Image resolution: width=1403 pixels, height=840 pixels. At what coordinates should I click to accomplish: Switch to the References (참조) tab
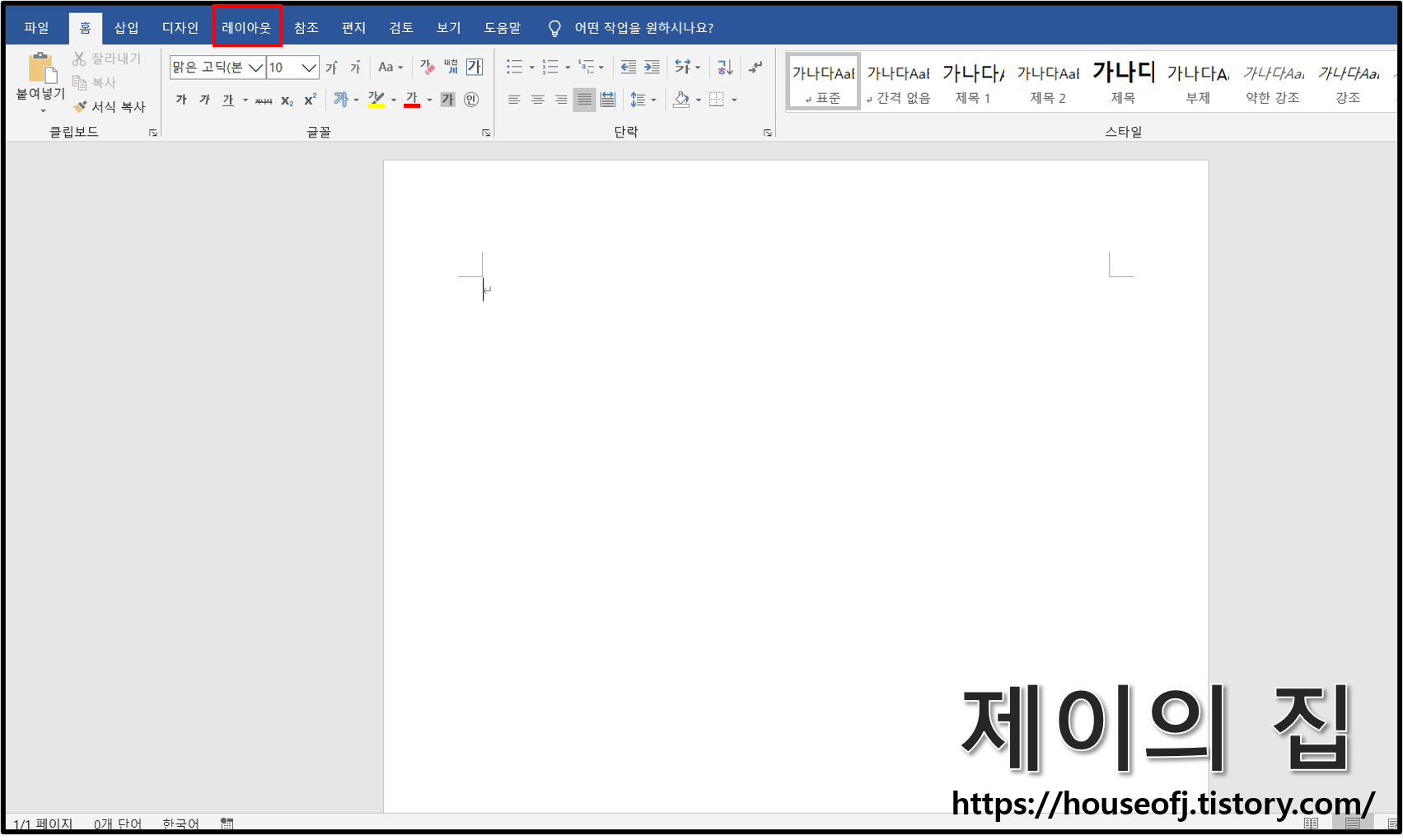tap(306, 28)
